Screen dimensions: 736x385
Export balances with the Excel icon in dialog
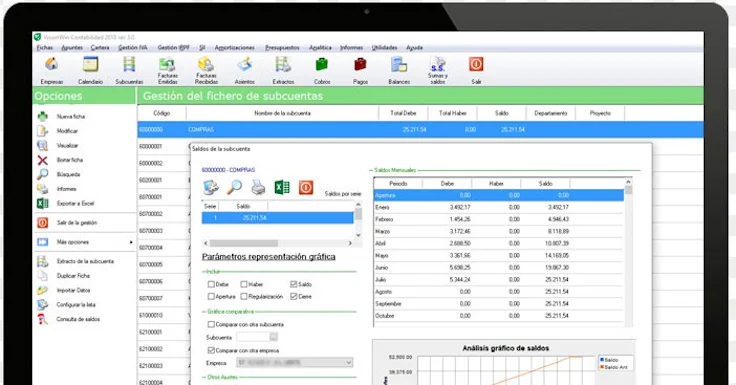(x=282, y=188)
